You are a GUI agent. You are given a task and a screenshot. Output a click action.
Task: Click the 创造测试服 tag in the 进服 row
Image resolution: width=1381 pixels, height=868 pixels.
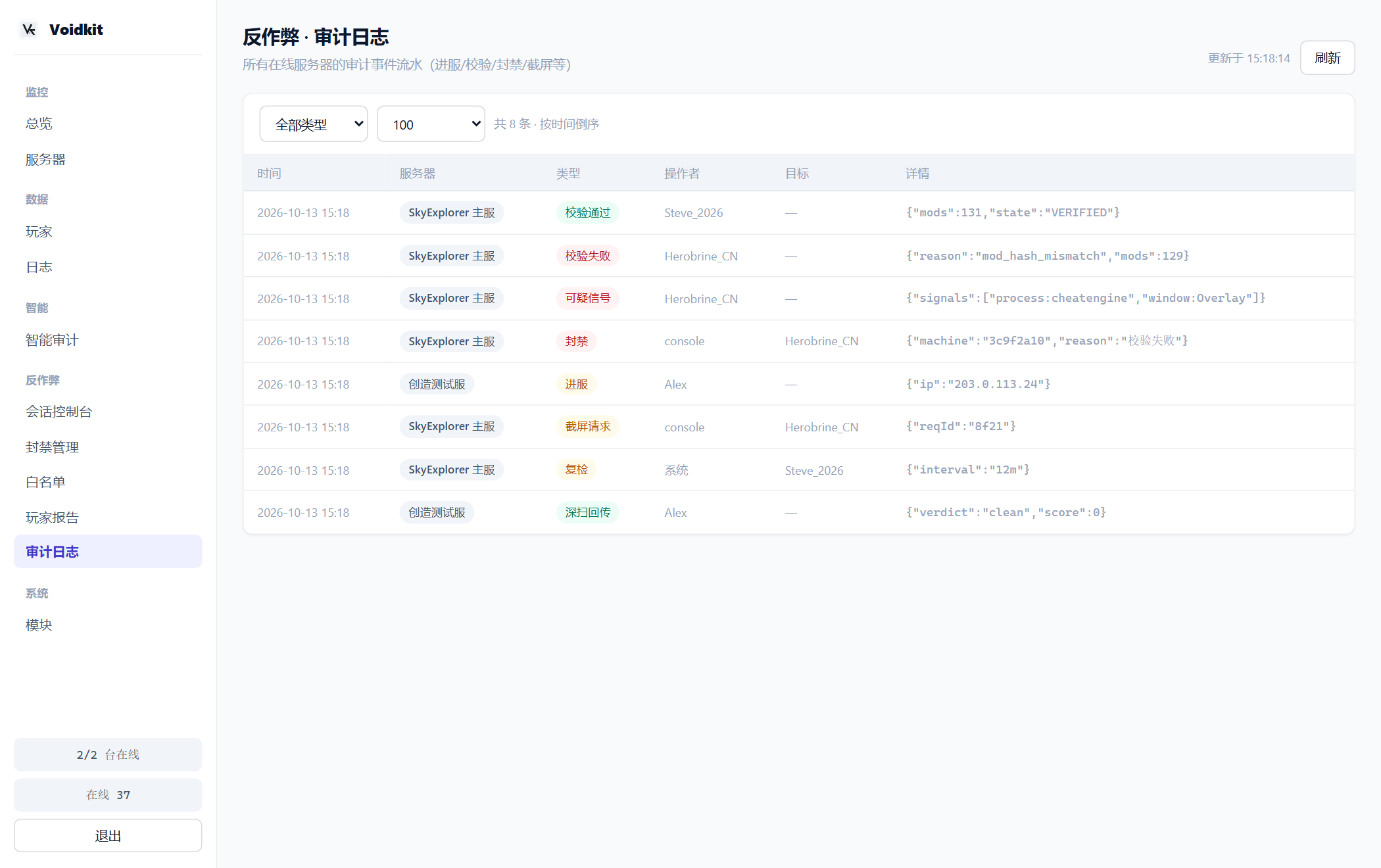tap(437, 384)
